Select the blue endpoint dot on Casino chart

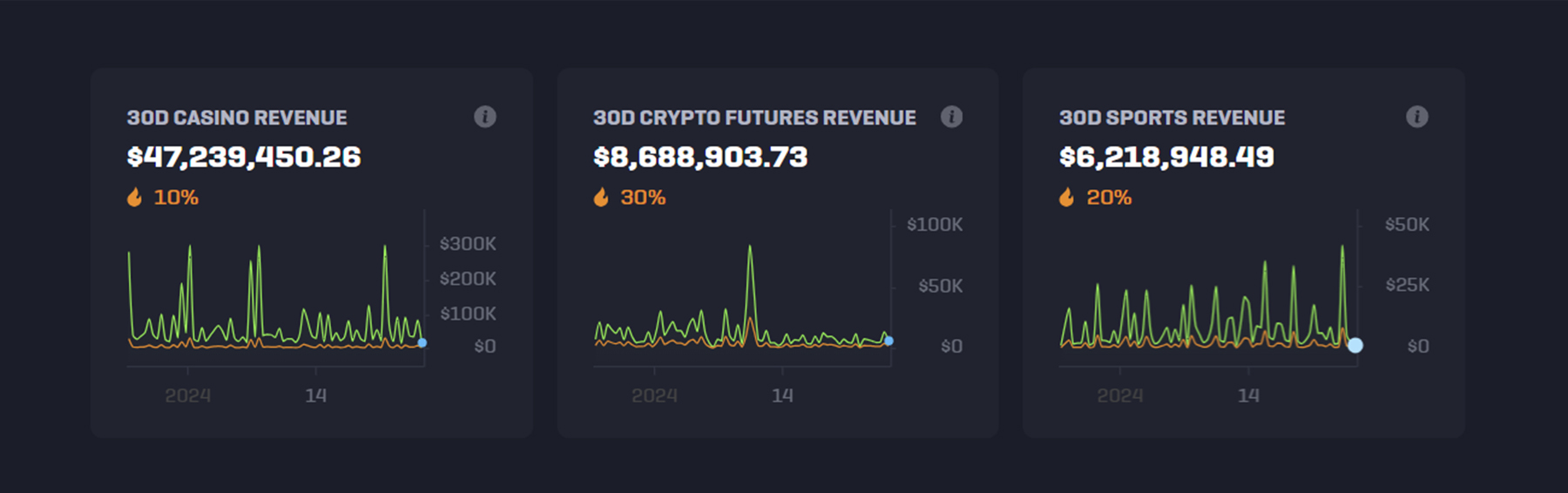[422, 343]
